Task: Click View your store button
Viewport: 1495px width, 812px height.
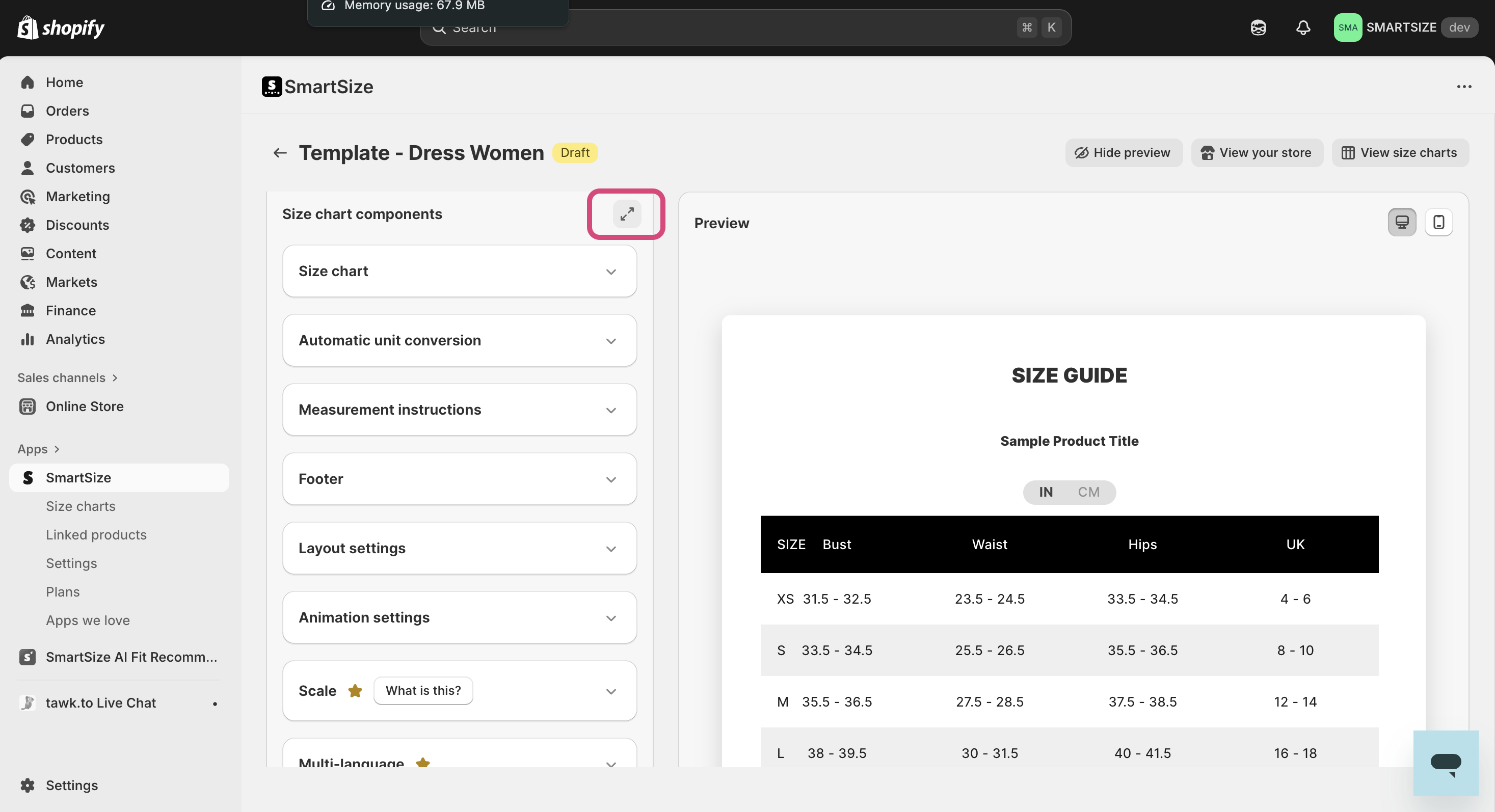Action: click(x=1257, y=152)
